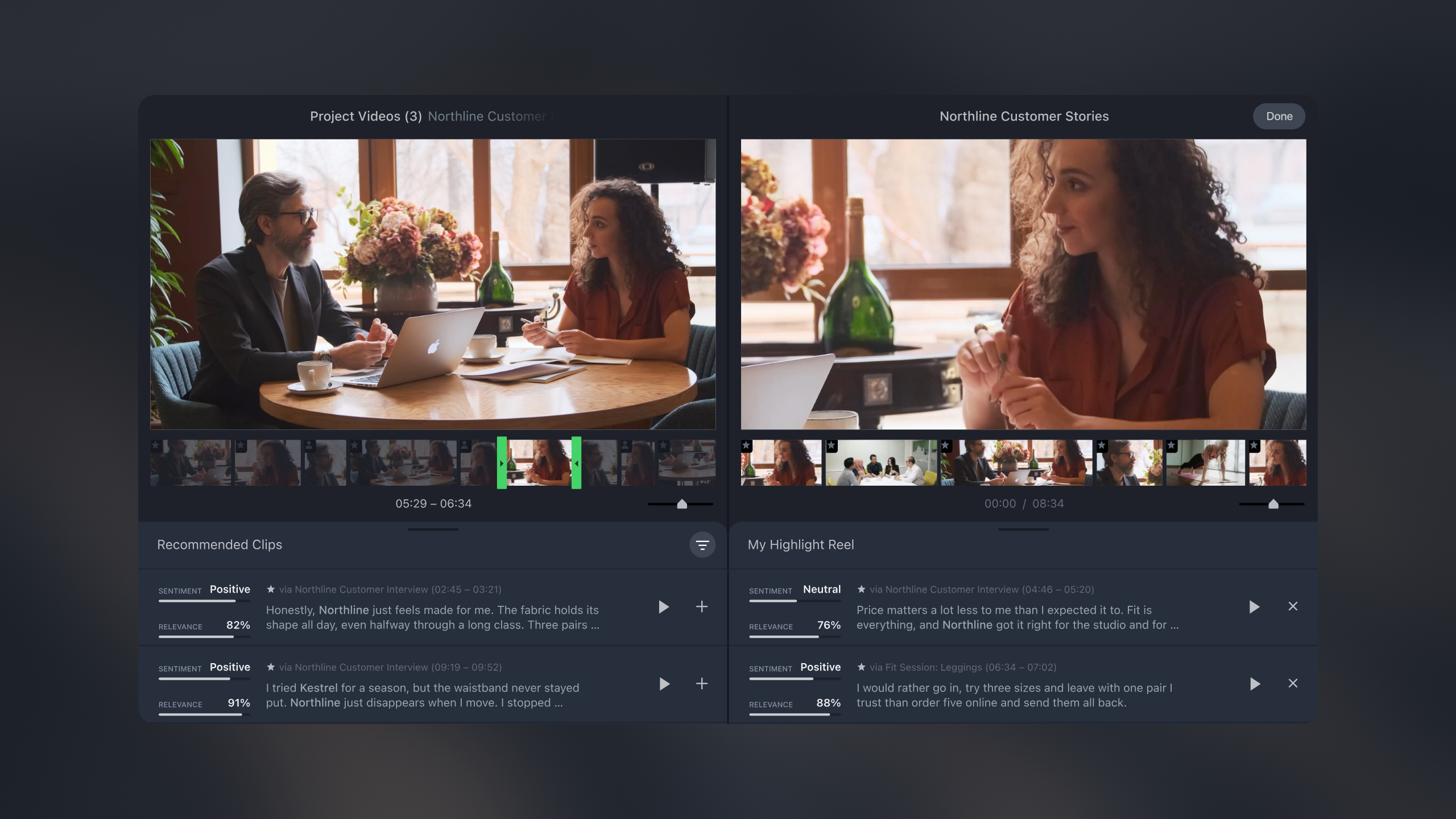This screenshot has width=1456, height=819.
Task: Select the first reel thumbnail of woman
Action: [x=781, y=463]
